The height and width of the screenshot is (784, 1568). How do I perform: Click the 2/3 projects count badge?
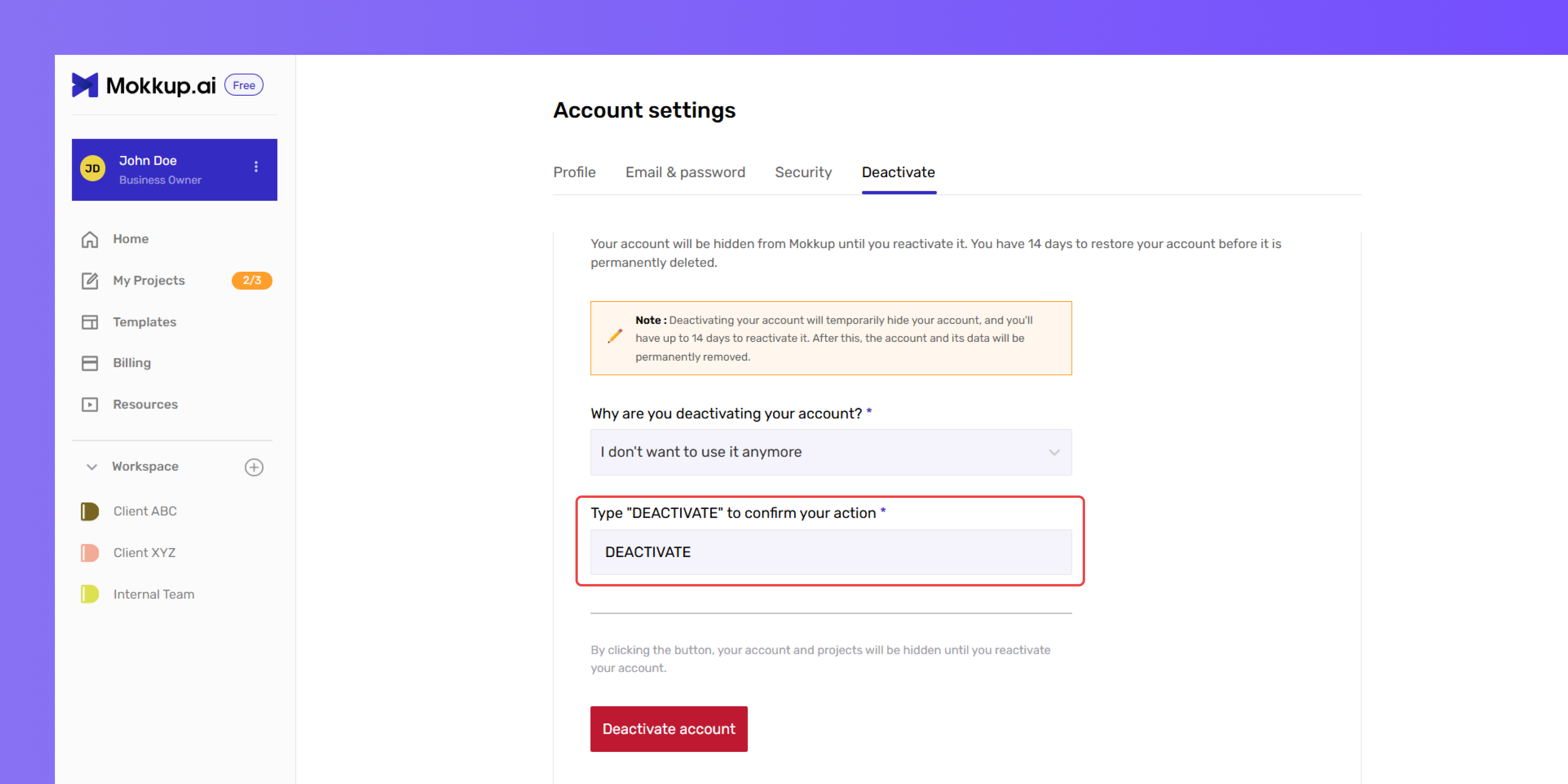click(252, 281)
